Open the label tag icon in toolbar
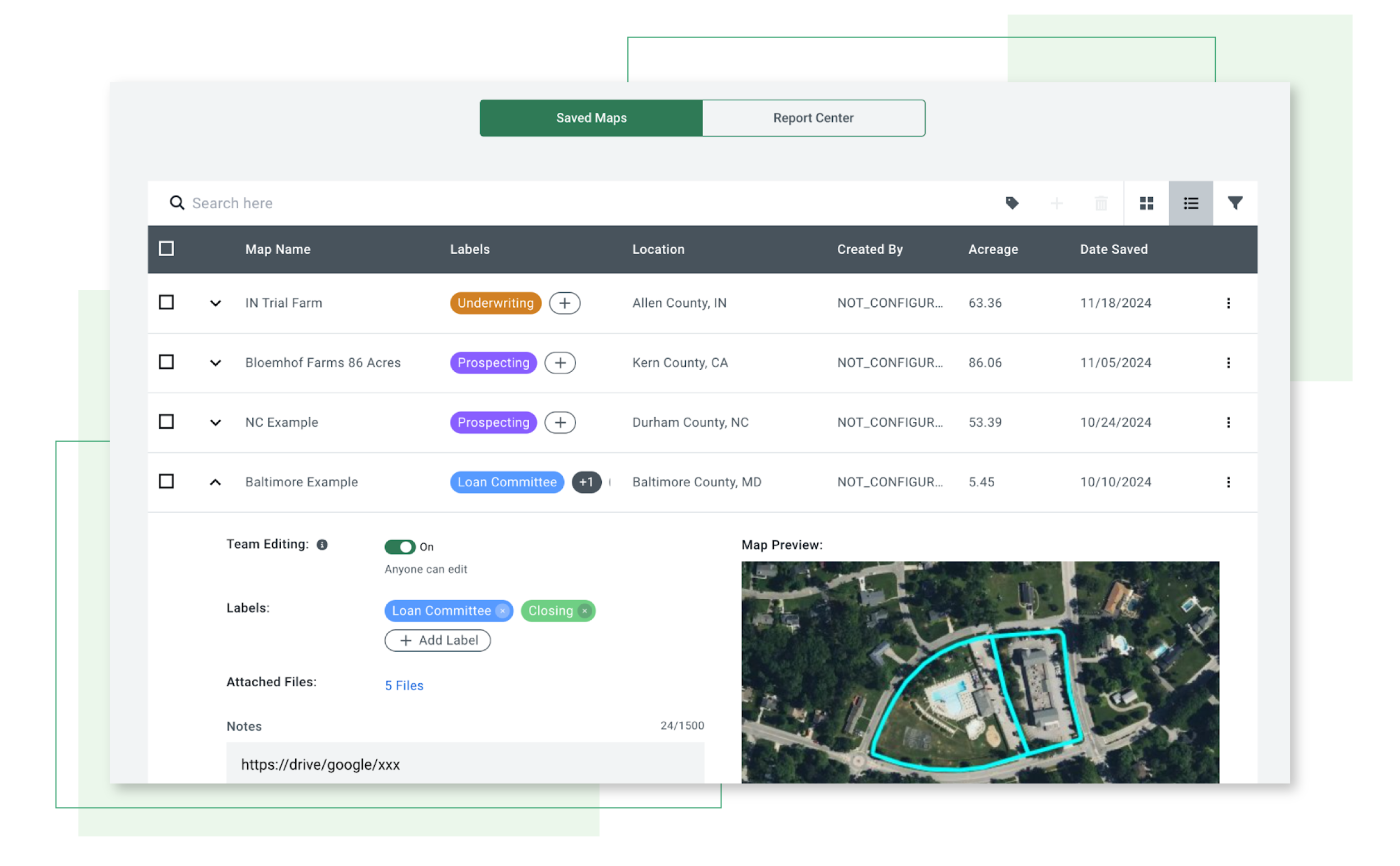 pos(1012,203)
